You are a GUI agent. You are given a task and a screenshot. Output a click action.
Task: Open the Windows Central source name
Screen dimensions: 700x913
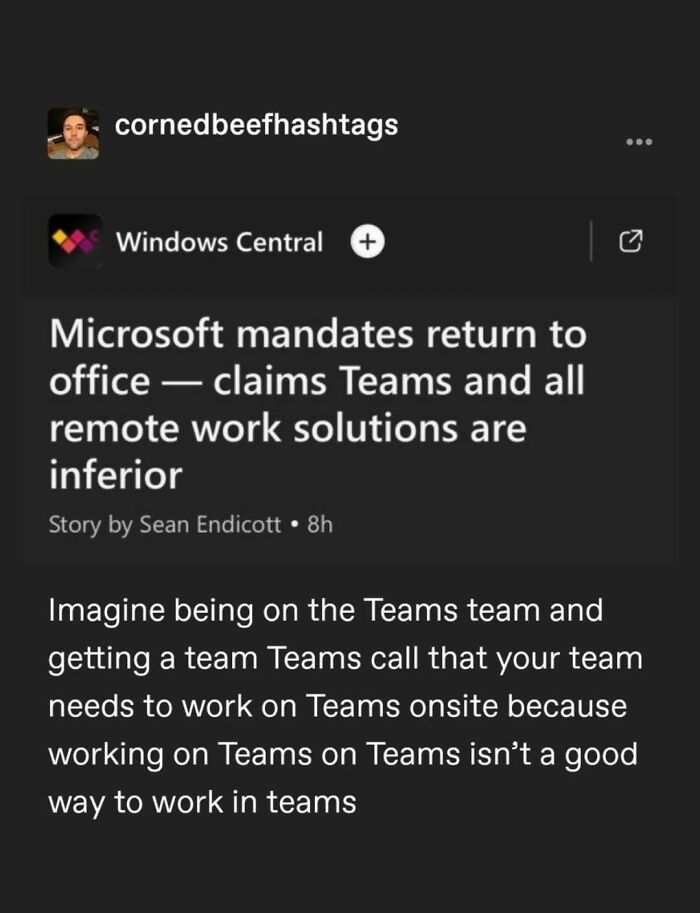[219, 242]
